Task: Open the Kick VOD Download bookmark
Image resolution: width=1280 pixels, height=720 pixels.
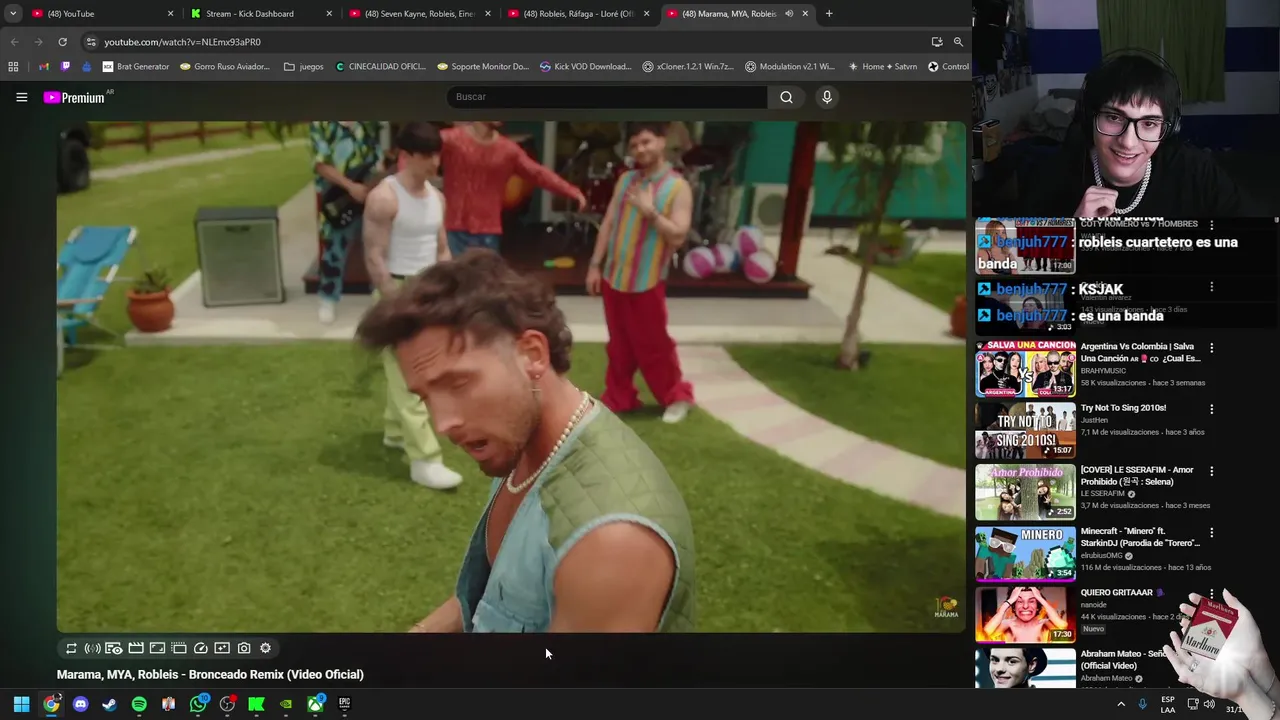Action: coord(586,67)
